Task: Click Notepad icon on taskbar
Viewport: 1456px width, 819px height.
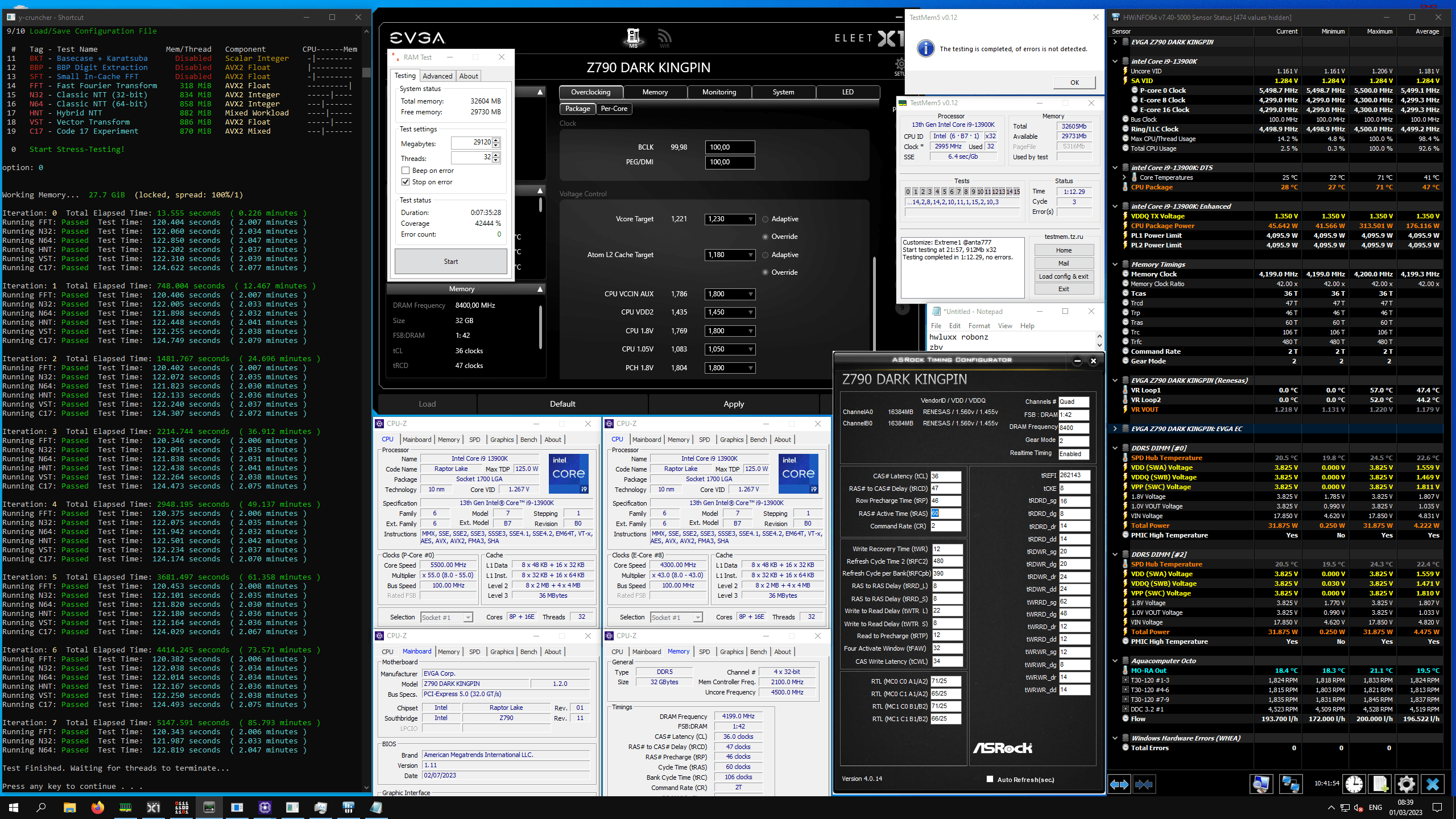Action: tap(377, 807)
